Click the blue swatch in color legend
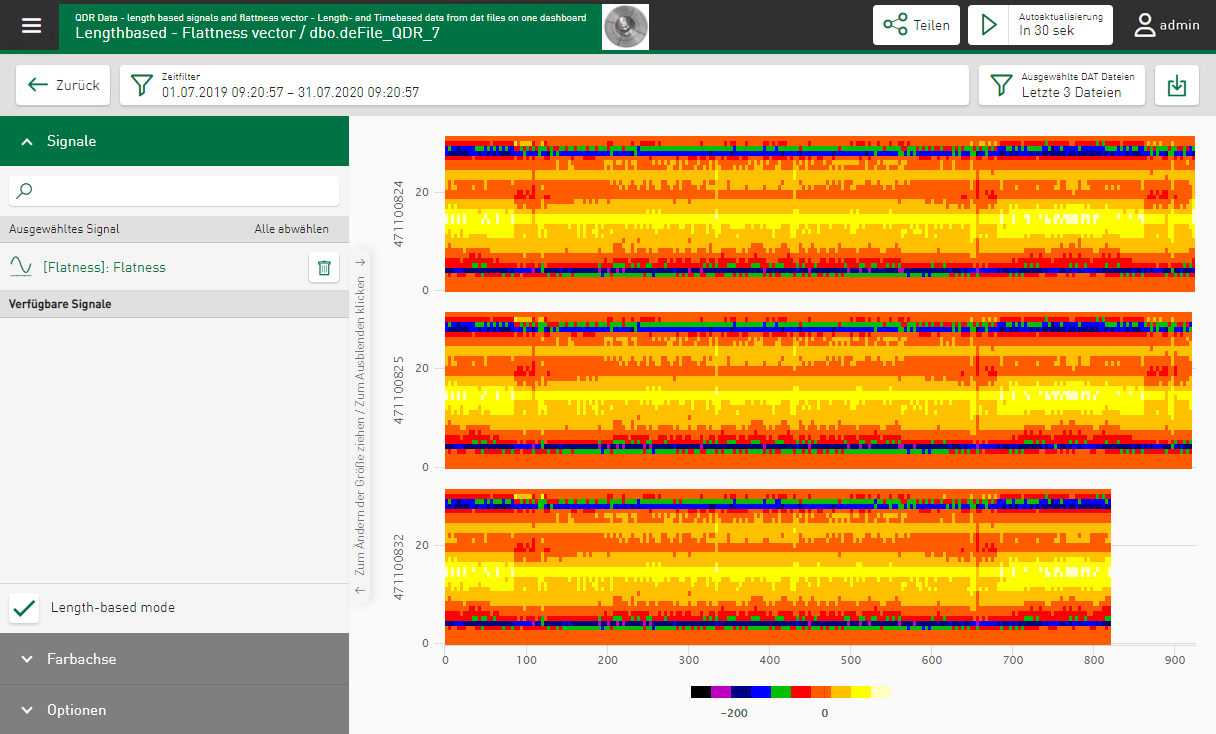The height and width of the screenshot is (734, 1216). (761, 691)
